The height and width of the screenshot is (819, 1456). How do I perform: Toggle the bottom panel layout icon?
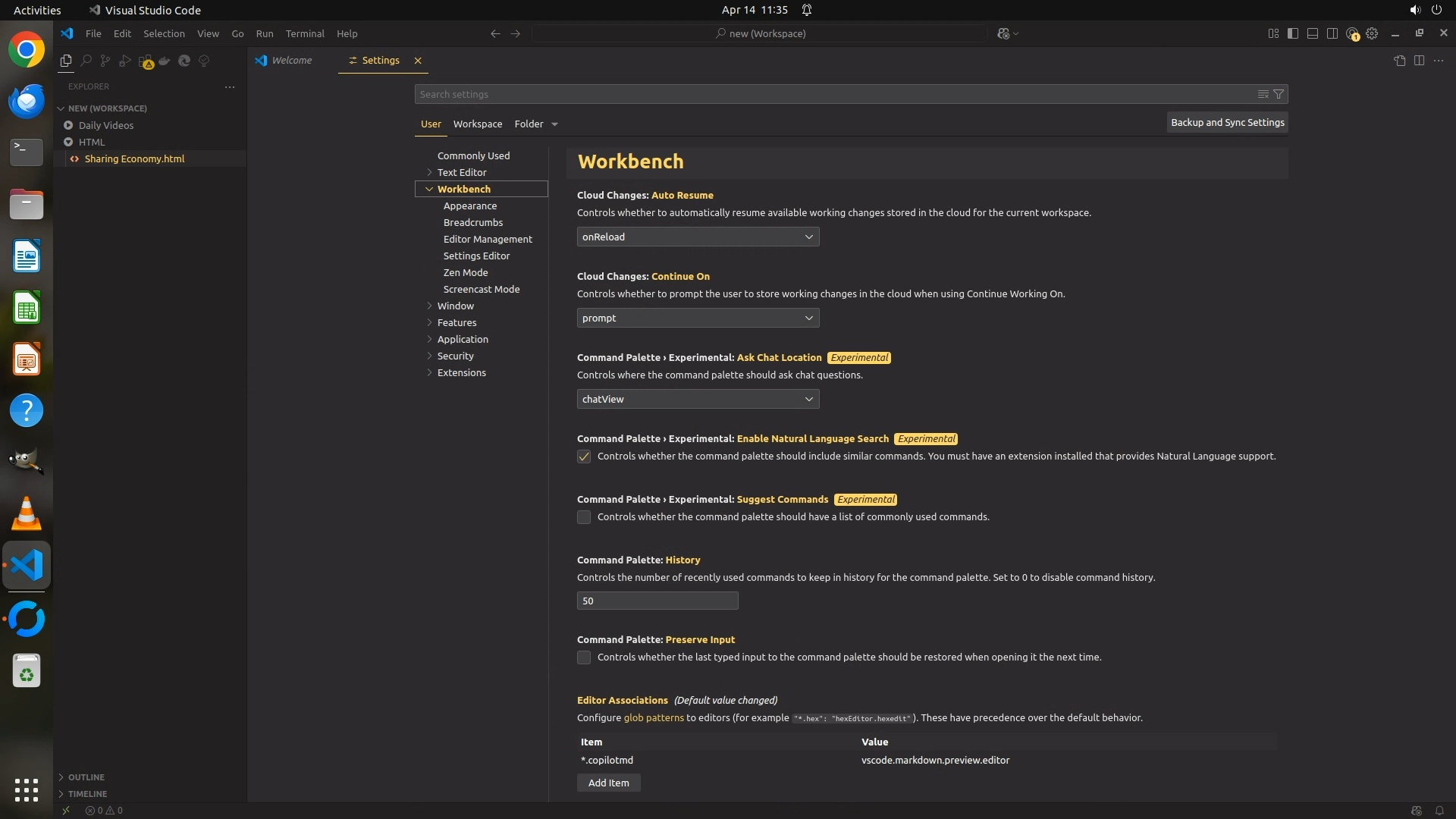[1313, 33]
